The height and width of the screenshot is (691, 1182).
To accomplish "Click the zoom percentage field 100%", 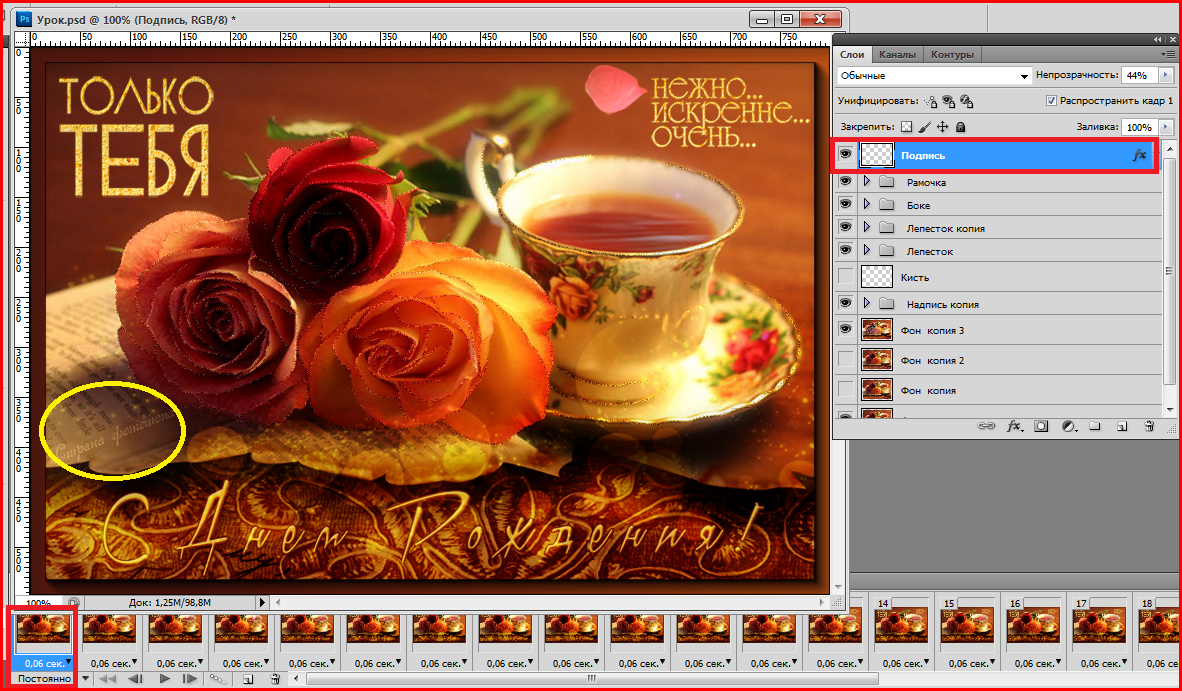I will pyautogui.click(x=38, y=603).
